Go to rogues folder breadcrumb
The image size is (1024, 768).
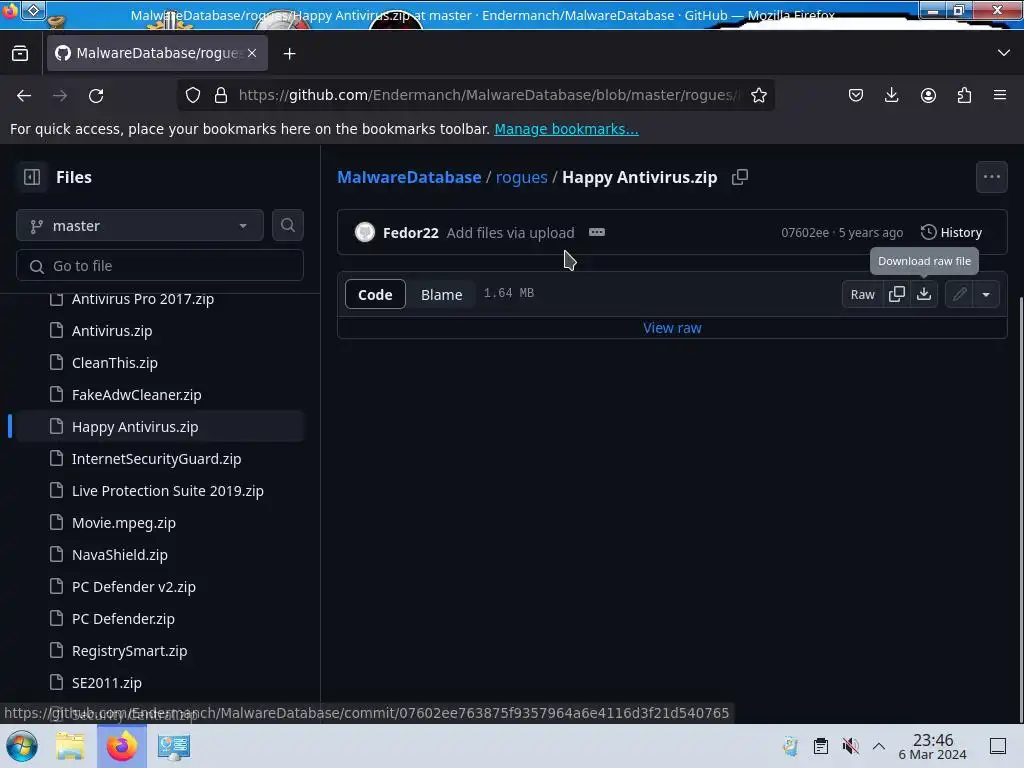pyautogui.click(x=521, y=177)
